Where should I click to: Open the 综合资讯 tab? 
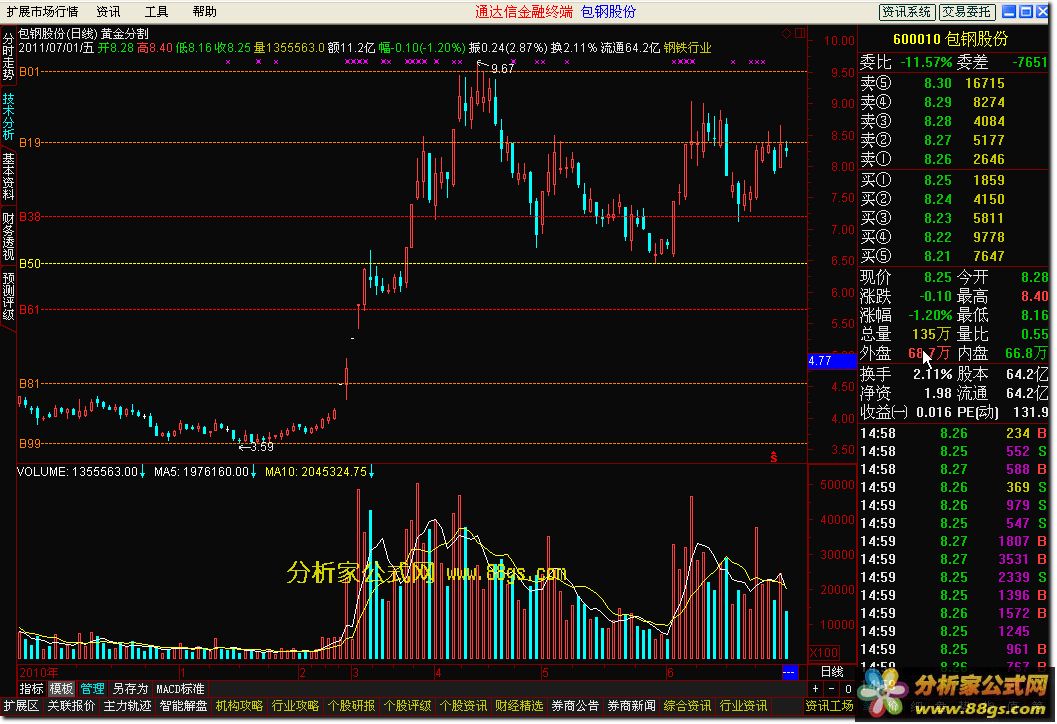[687, 706]
